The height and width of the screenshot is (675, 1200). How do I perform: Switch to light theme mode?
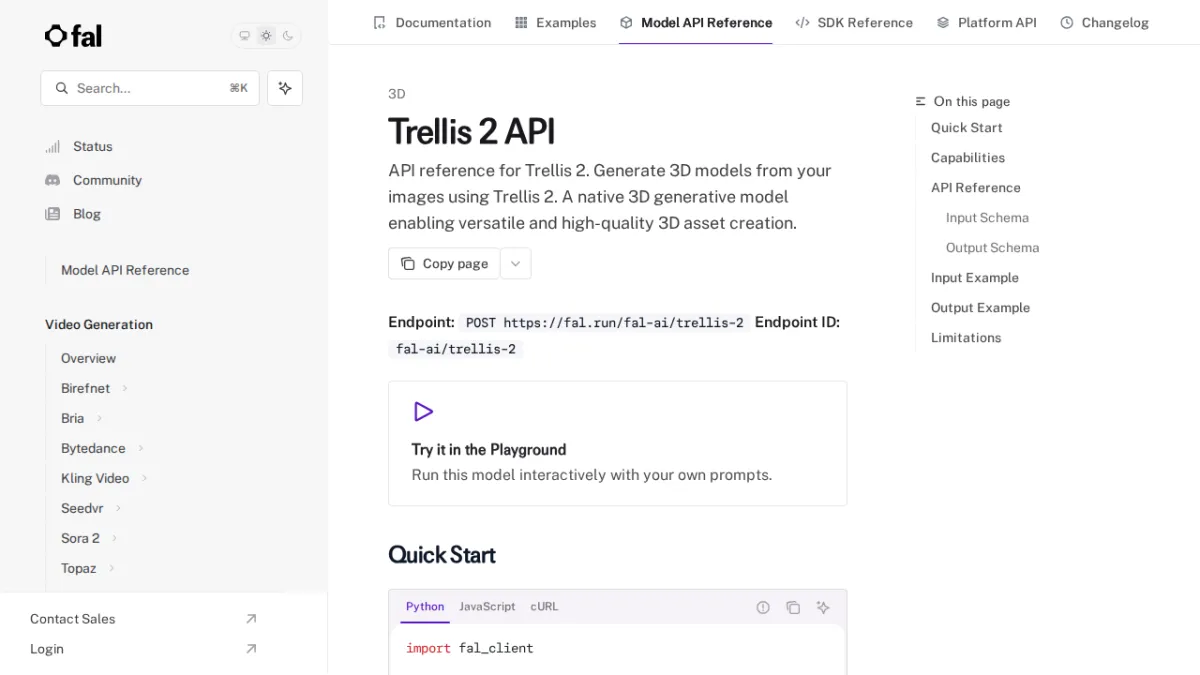[266, 36]
